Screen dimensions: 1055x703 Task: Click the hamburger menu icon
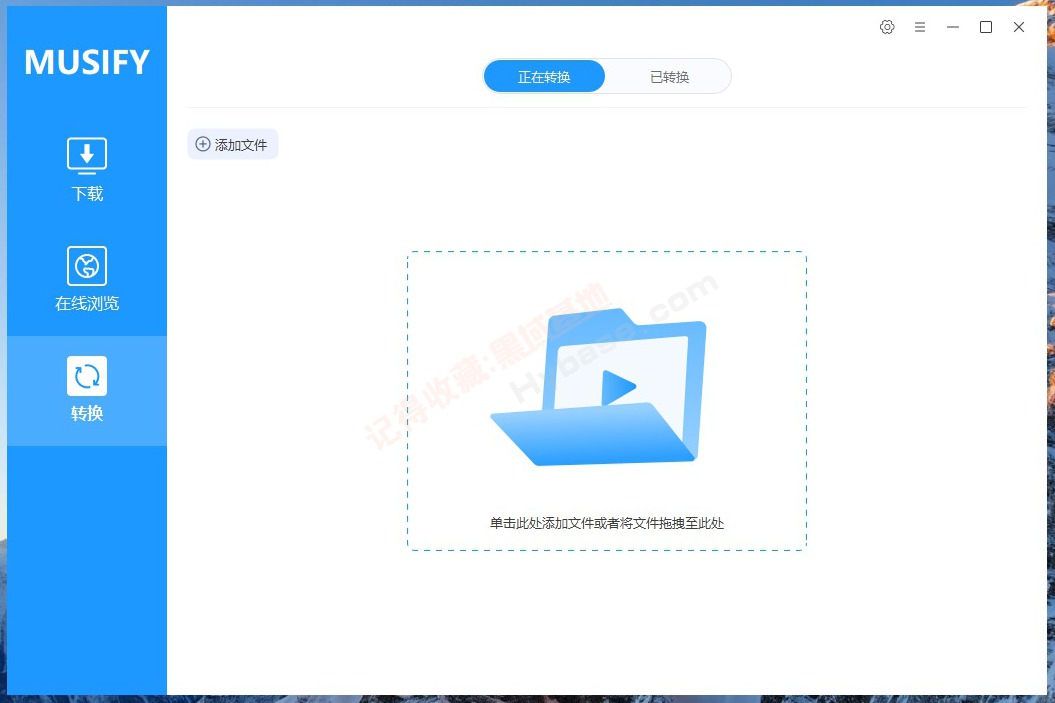click(x=920, y=27)
